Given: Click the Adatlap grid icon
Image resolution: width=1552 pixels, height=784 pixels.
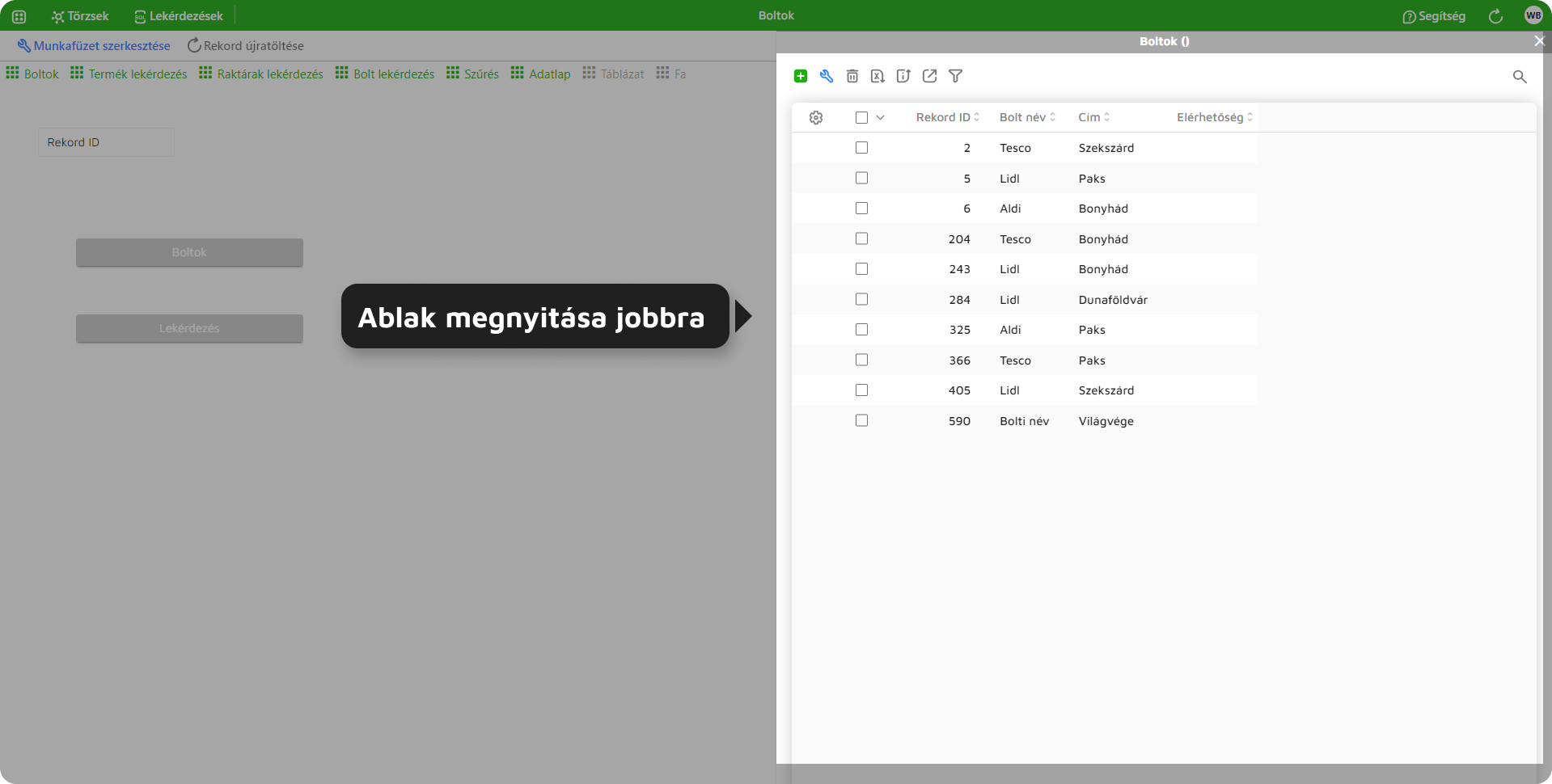Looking at the screenshot, I should (x=518, y=73).
